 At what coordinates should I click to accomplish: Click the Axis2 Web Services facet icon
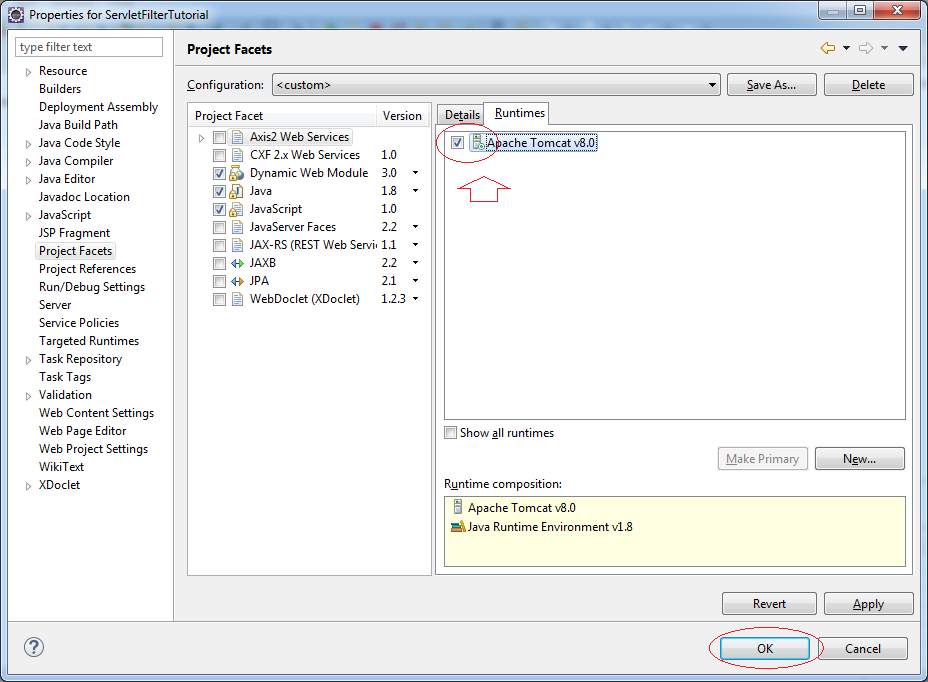click(237, 137)
